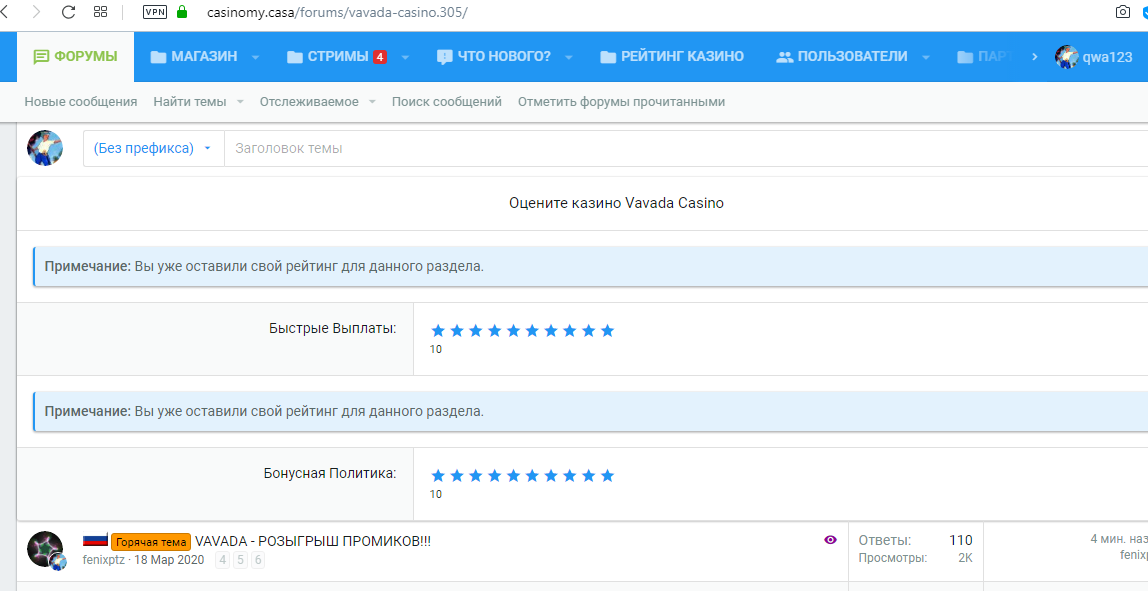This screenshot has height=591, width=1148.
Task: Select fifth star for Быстрые Выплаты
Action: (513, 330)
